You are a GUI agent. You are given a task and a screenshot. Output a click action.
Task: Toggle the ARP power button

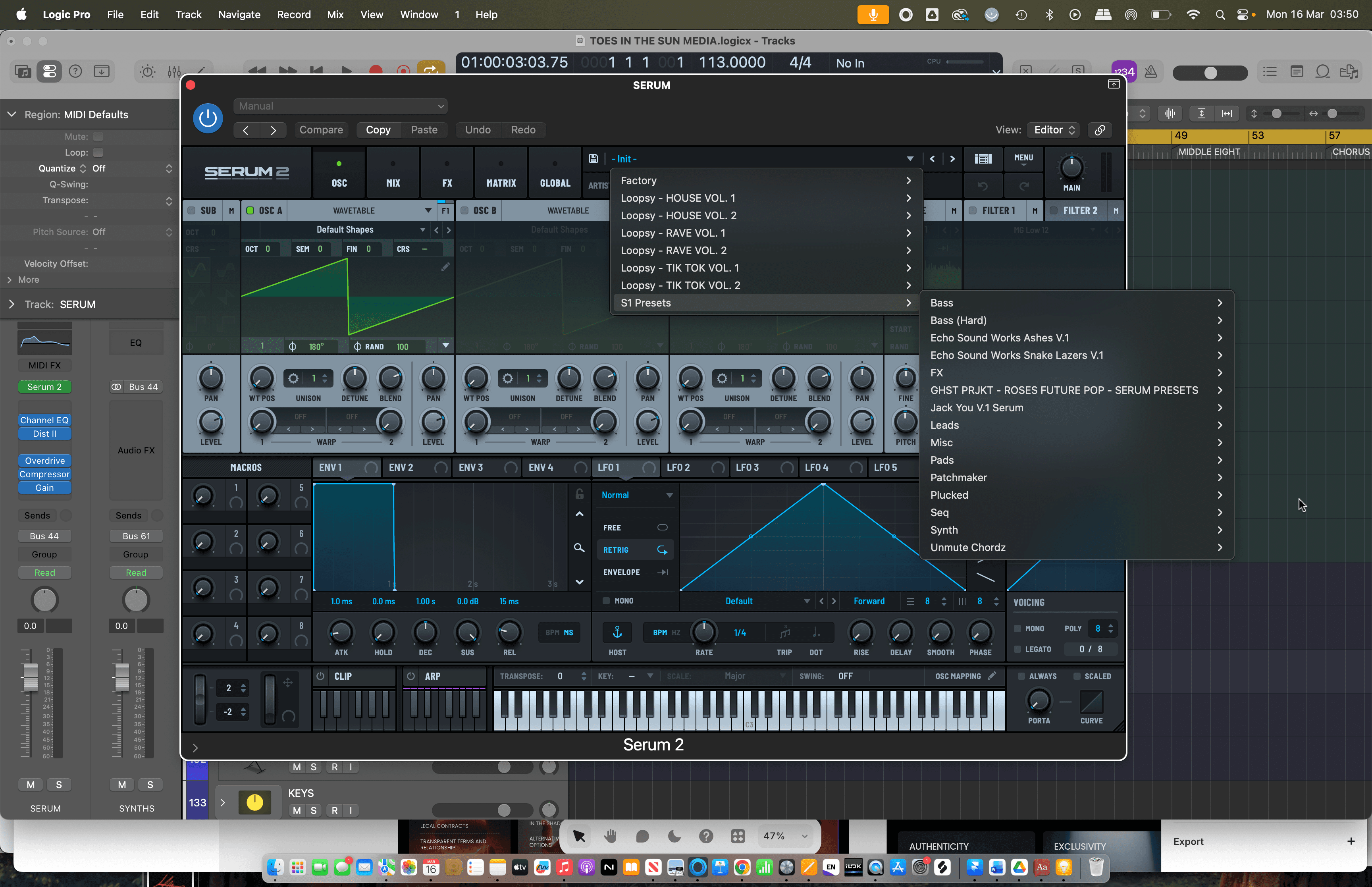tap(411, 676)
